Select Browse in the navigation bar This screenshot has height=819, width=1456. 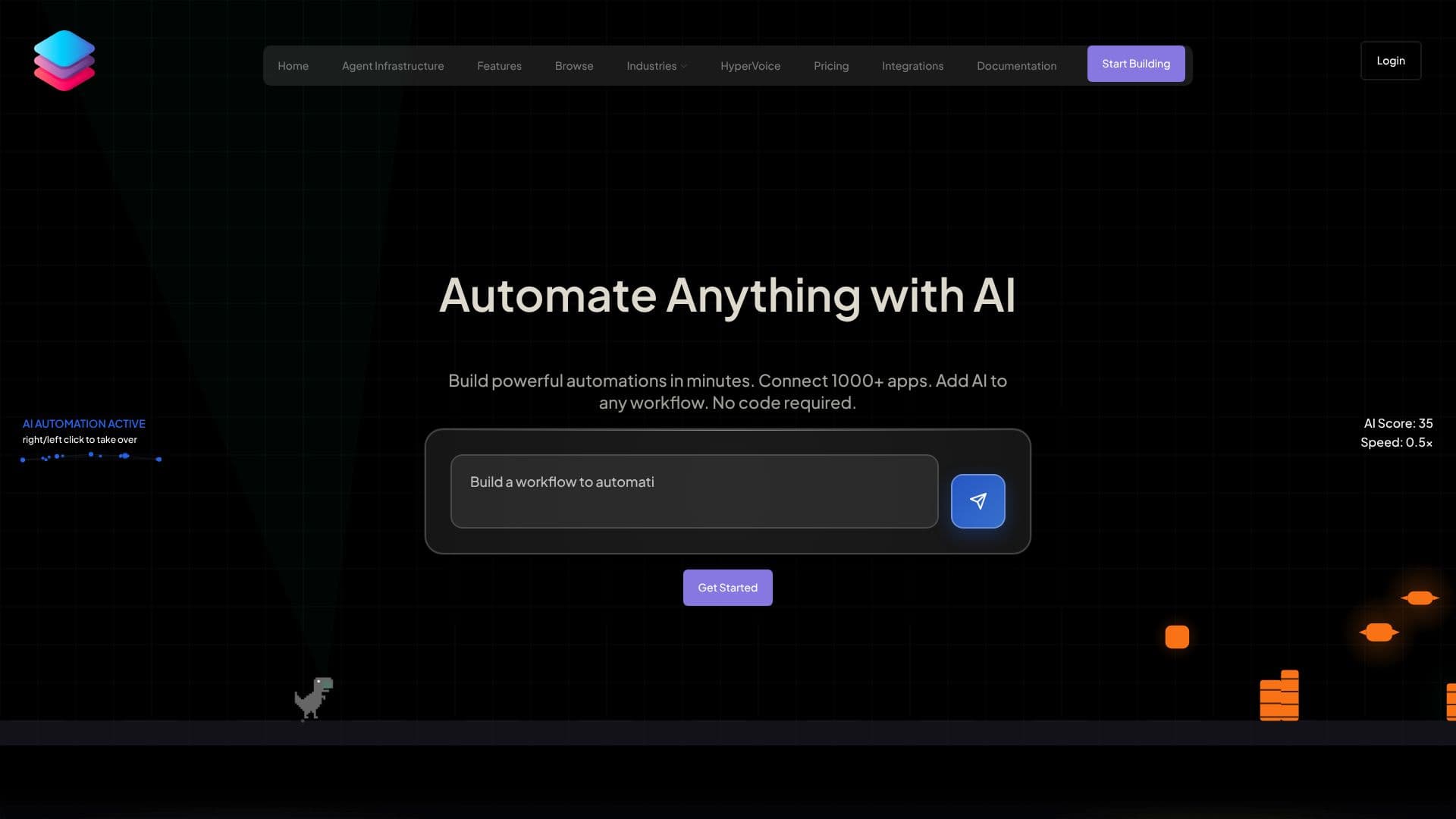[x=574, y=66]
